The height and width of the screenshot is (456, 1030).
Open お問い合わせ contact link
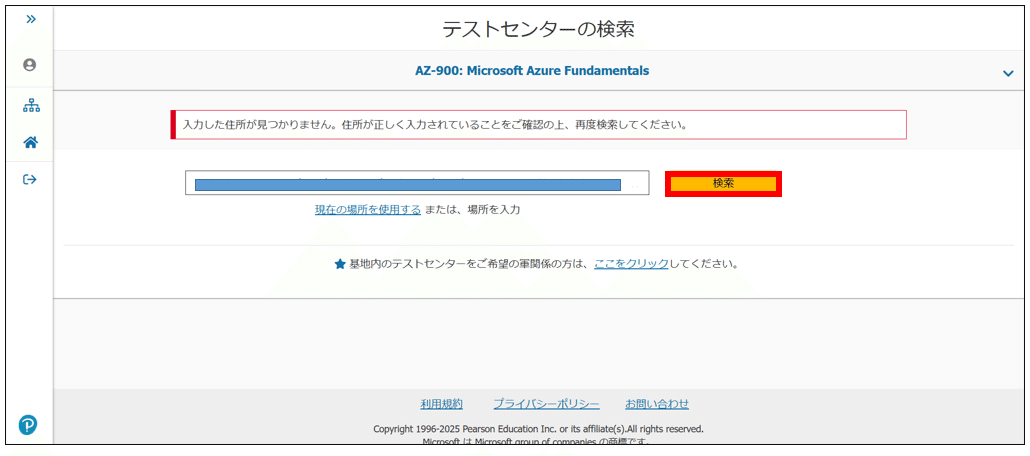coord(657,403)
